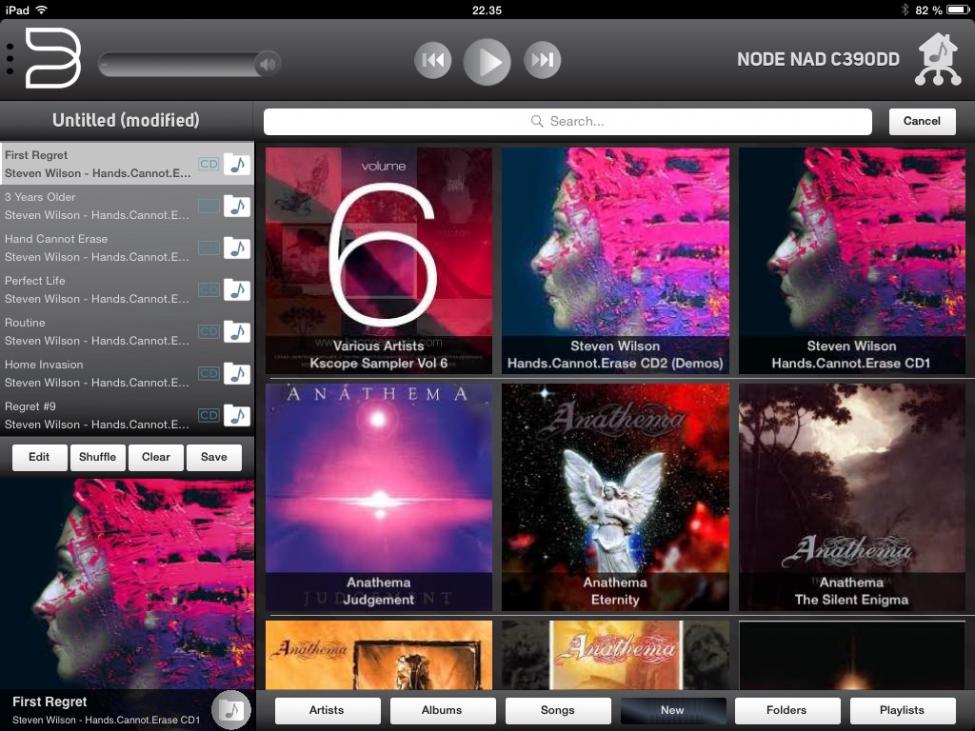This screenshot has height=731, width=975.
Task: Click the music note for Home Invasion
Action: [237, 374]
